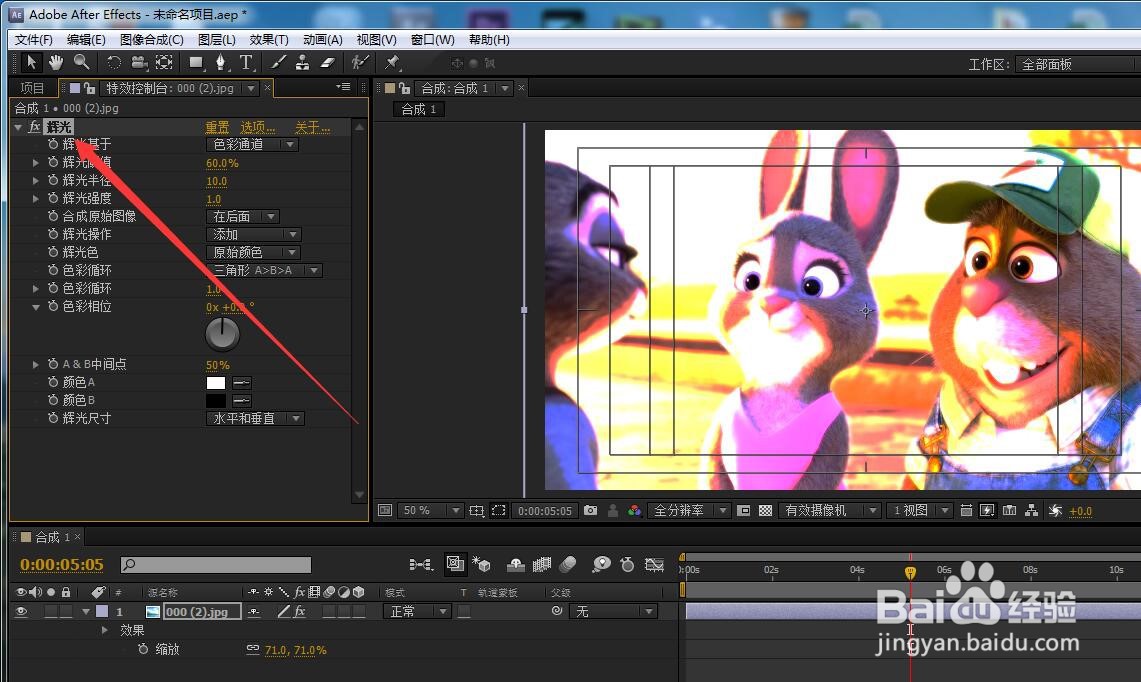Select the Selection arrow tool
The height and width of the screenshot is (682, 1141).
(x=31, y=63)
